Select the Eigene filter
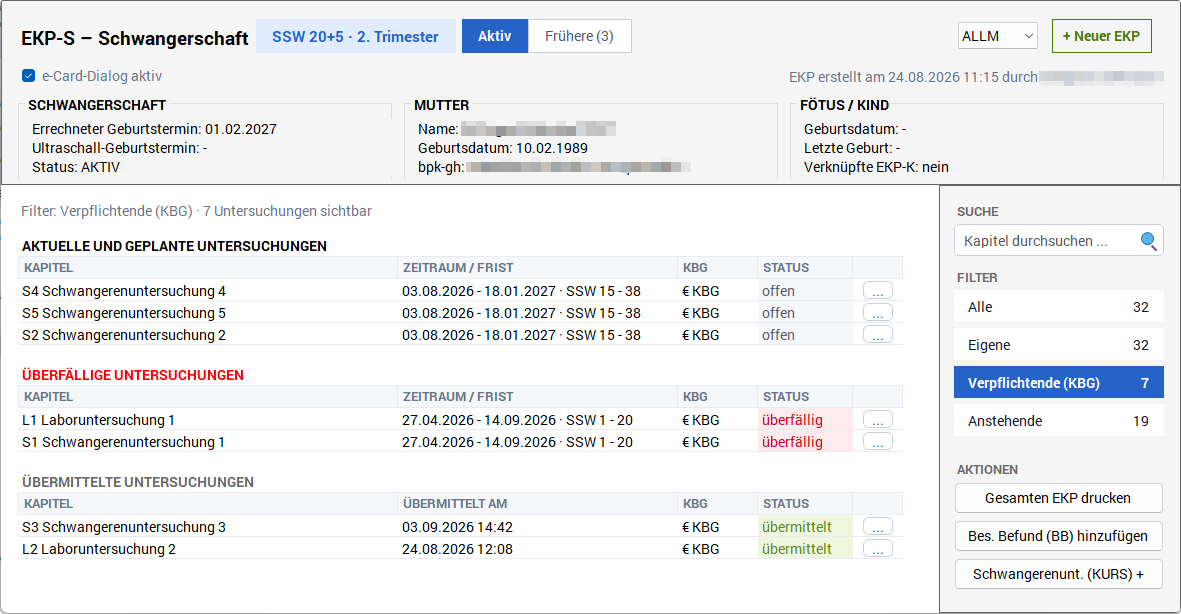This screenshot has height=614, width=1181. coord(1058,345)
